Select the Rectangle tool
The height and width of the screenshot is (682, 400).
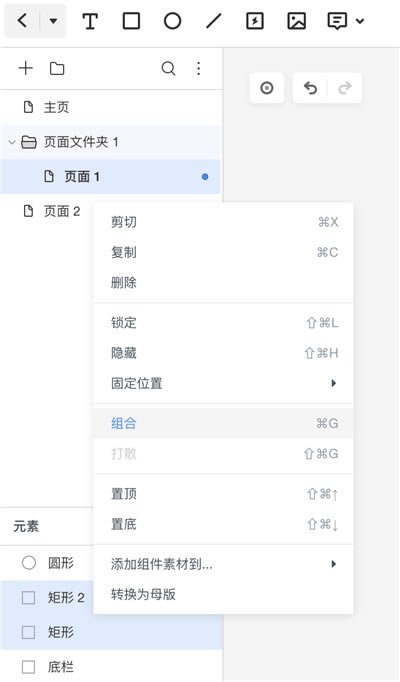point(131,21)
